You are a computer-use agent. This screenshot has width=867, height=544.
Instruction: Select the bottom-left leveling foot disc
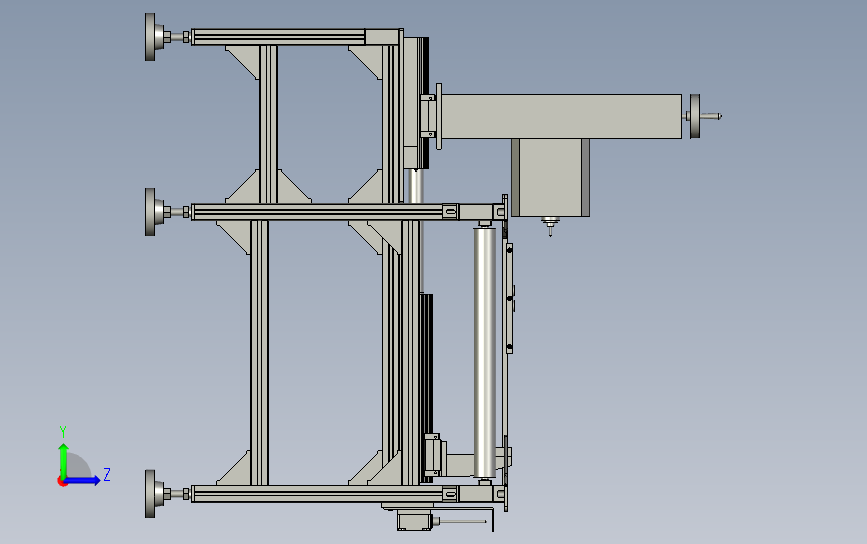[x=150, y=494]
